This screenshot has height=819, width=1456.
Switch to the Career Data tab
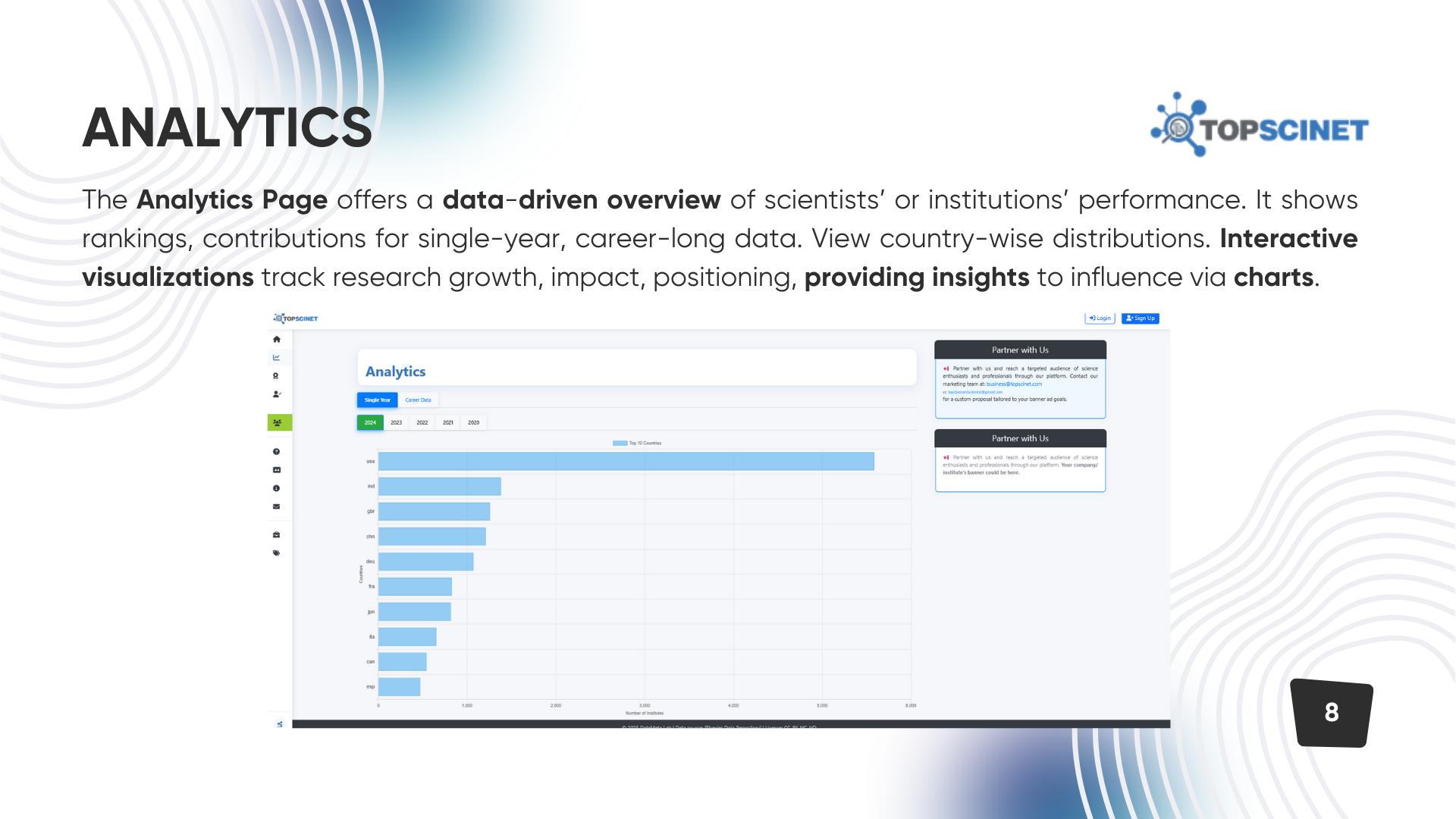point(418,400)
